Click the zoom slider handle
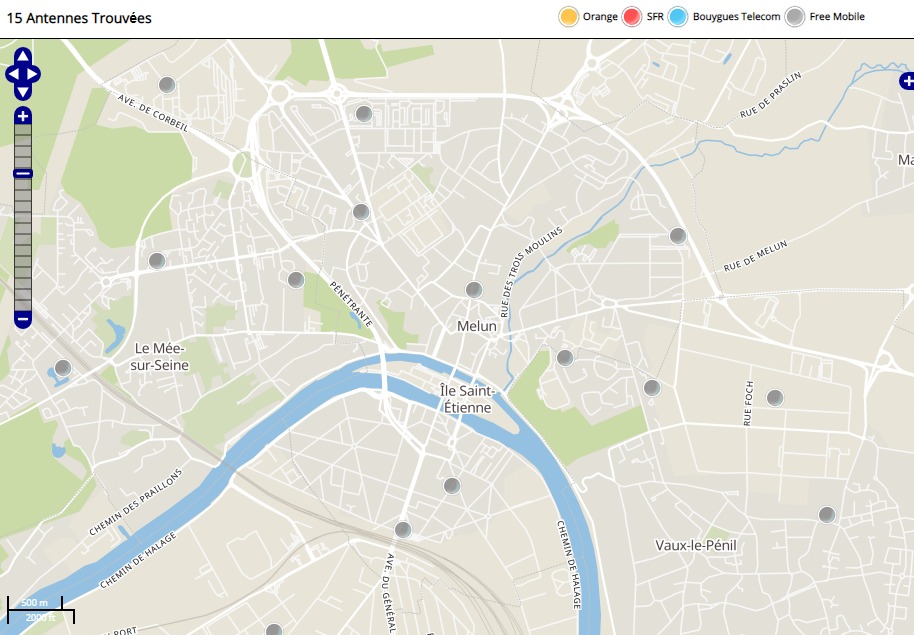This screenshot has width=914, height=635. [x=23, y=174]
